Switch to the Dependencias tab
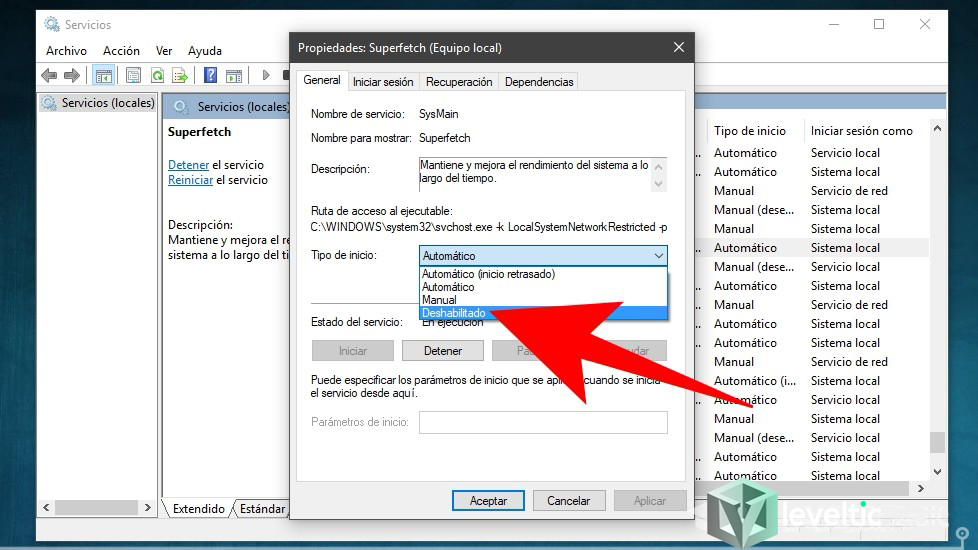Image resolution: width=978 pixels, height=550 pixels. pos(539,82)
